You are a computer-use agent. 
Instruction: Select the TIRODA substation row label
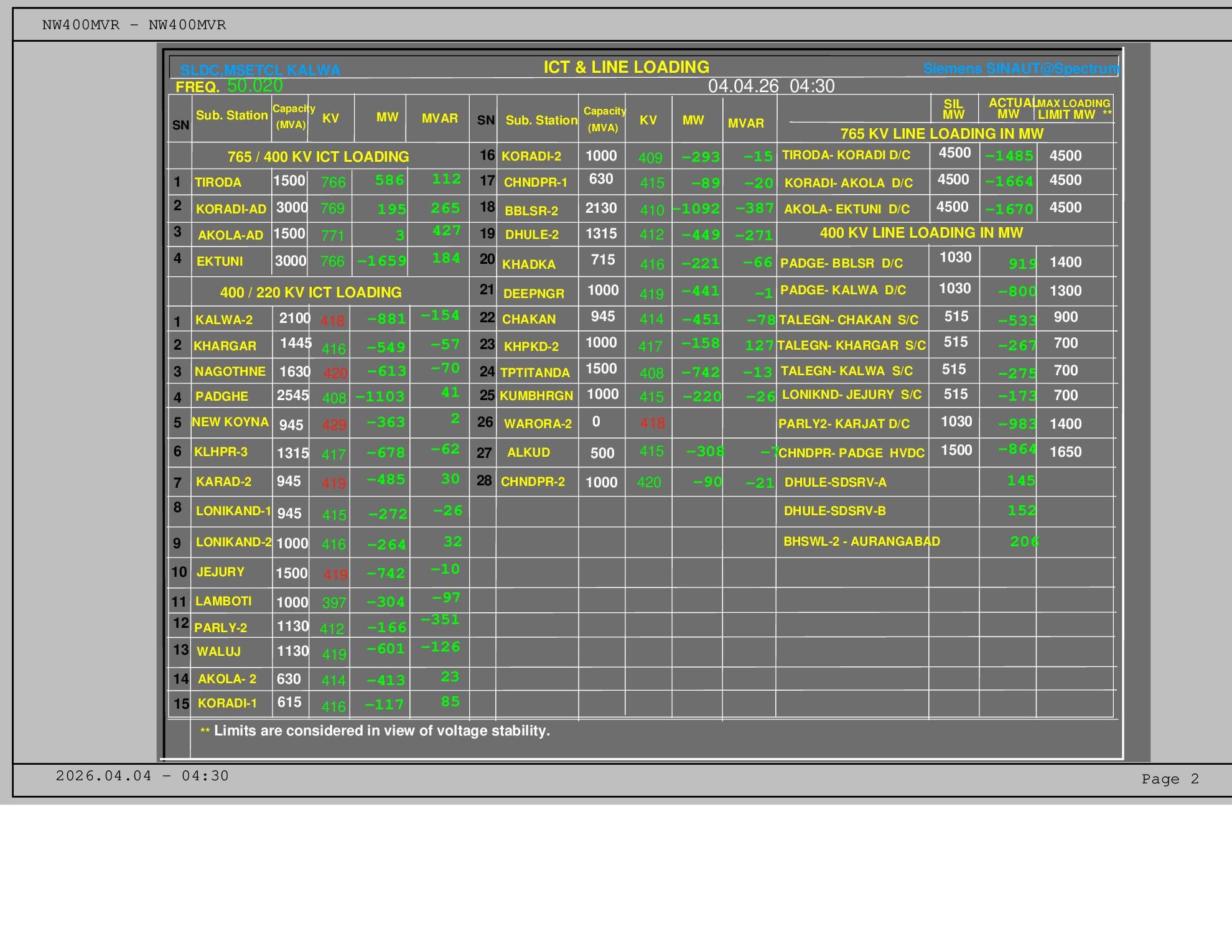[x=218, y=182]
